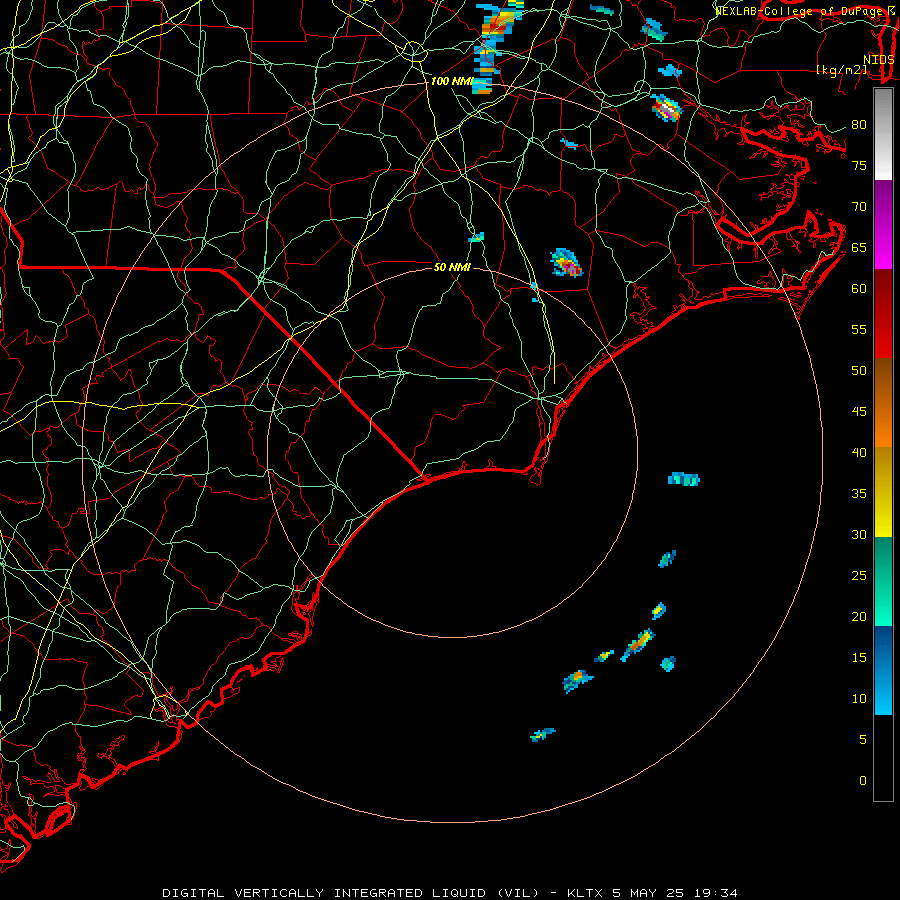Click the 20 value on the color scale
This screenshot has width=900, height=900.
coord(859,616)
